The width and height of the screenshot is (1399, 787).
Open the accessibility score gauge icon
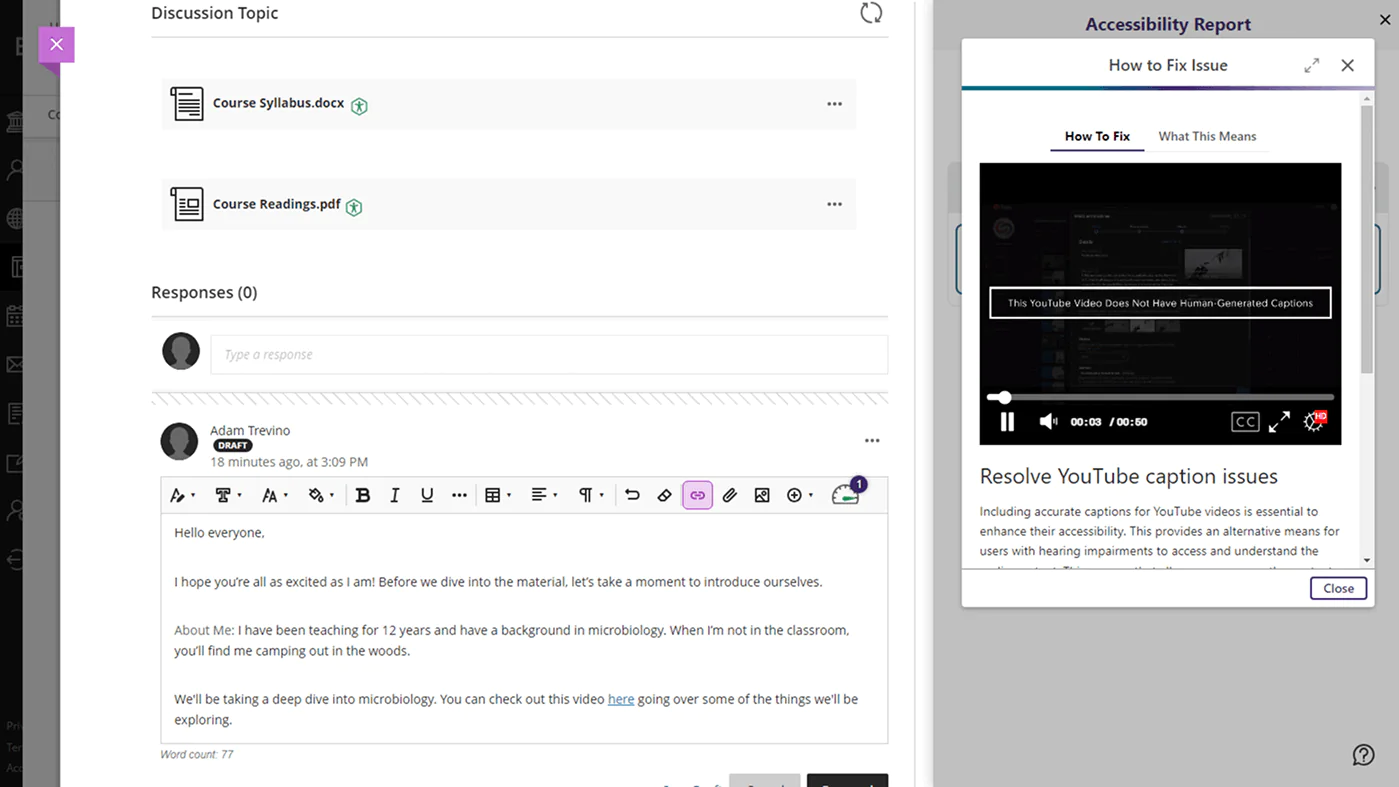click(x=846, y=495)
